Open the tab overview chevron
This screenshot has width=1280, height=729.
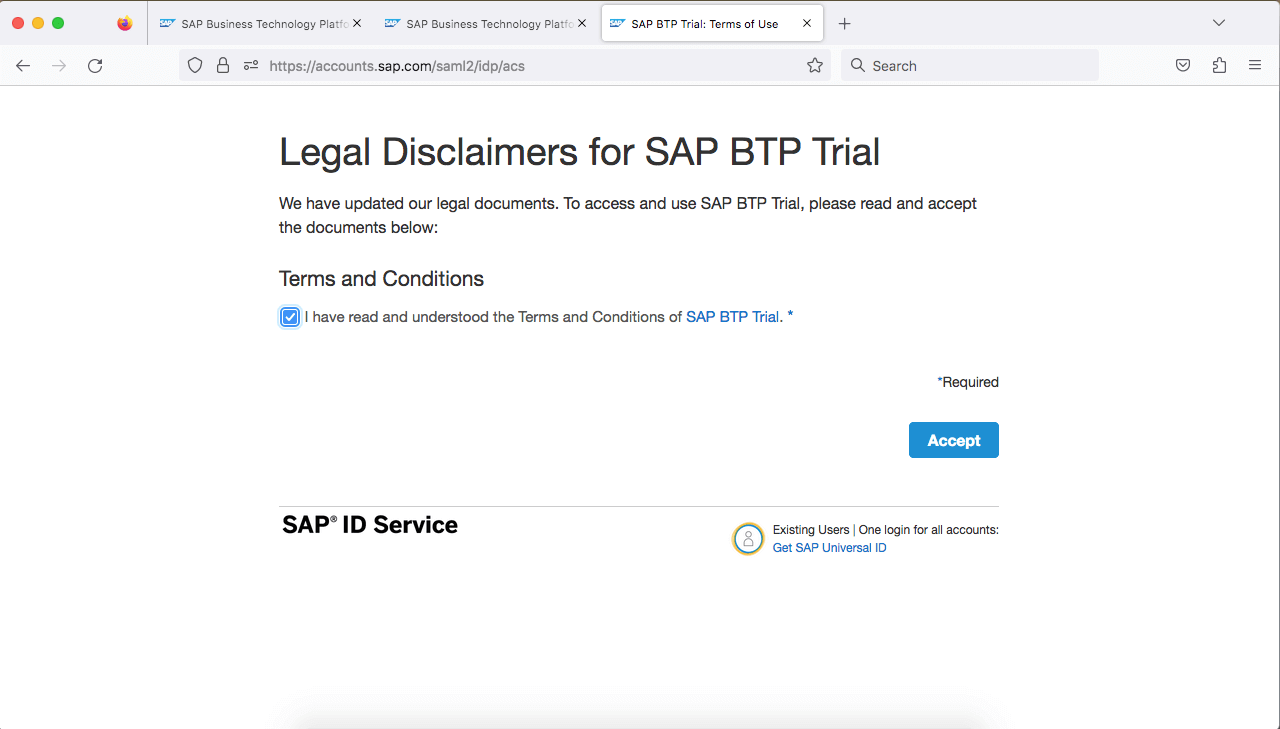coord(1218,22)
